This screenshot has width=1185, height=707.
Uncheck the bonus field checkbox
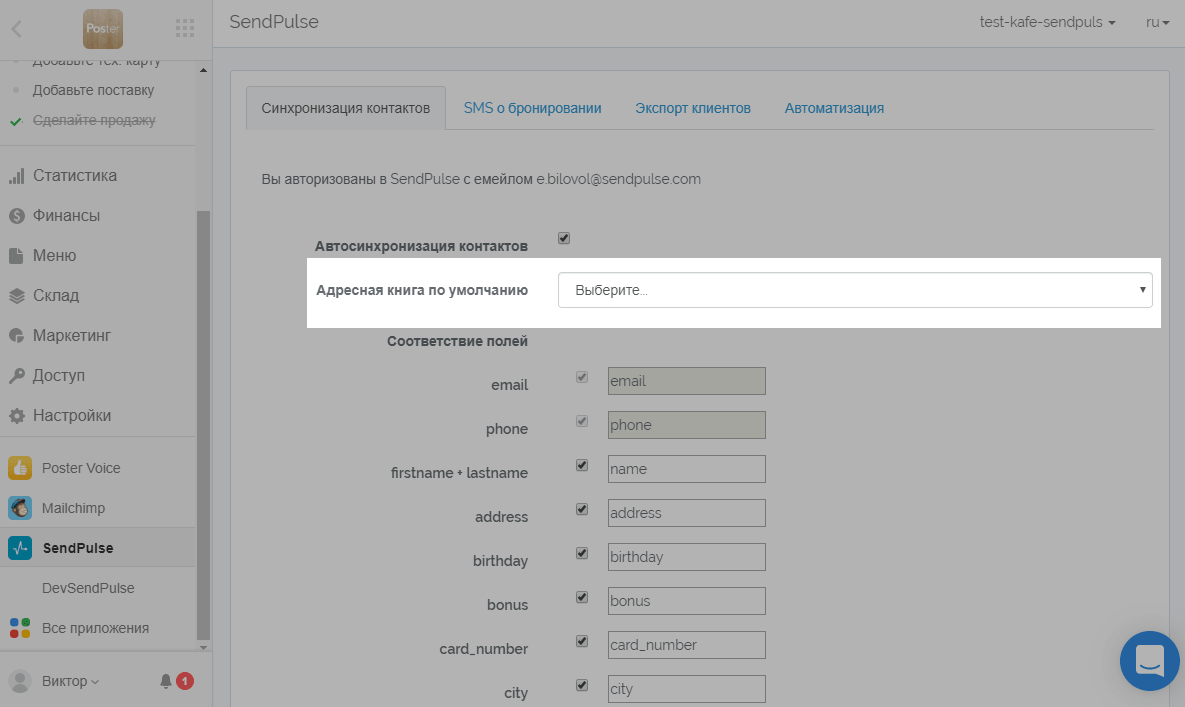(582, 597)
